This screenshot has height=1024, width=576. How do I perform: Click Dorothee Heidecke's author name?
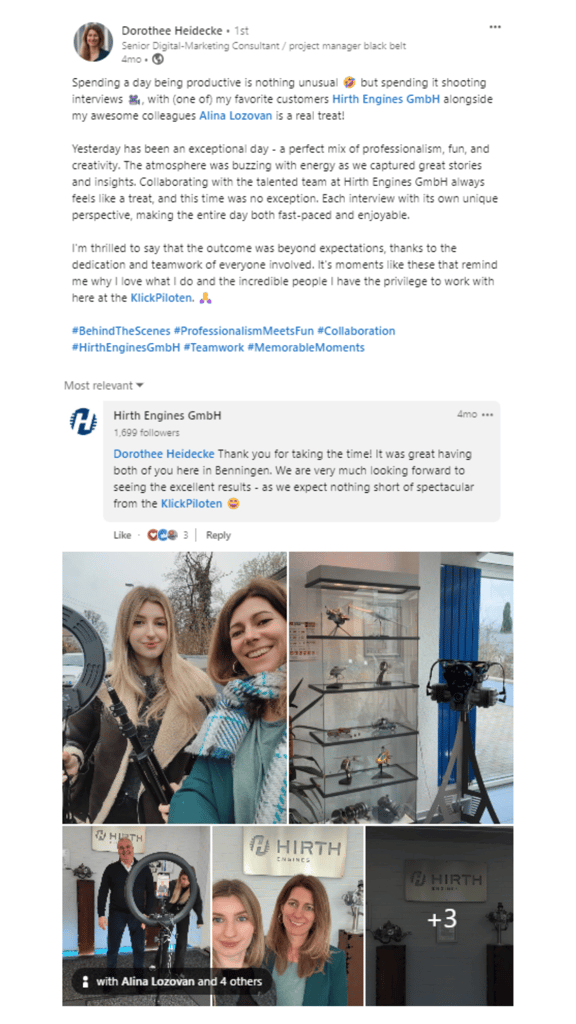[171, 30]
